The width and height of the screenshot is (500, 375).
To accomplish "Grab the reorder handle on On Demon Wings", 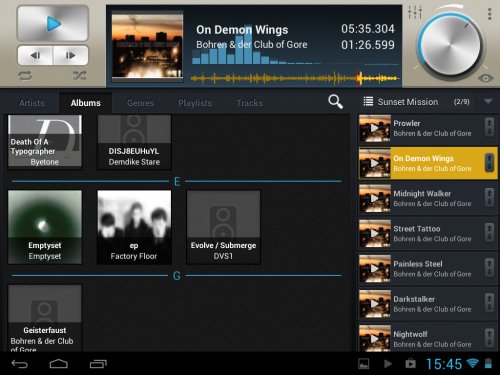I will 489,162.
